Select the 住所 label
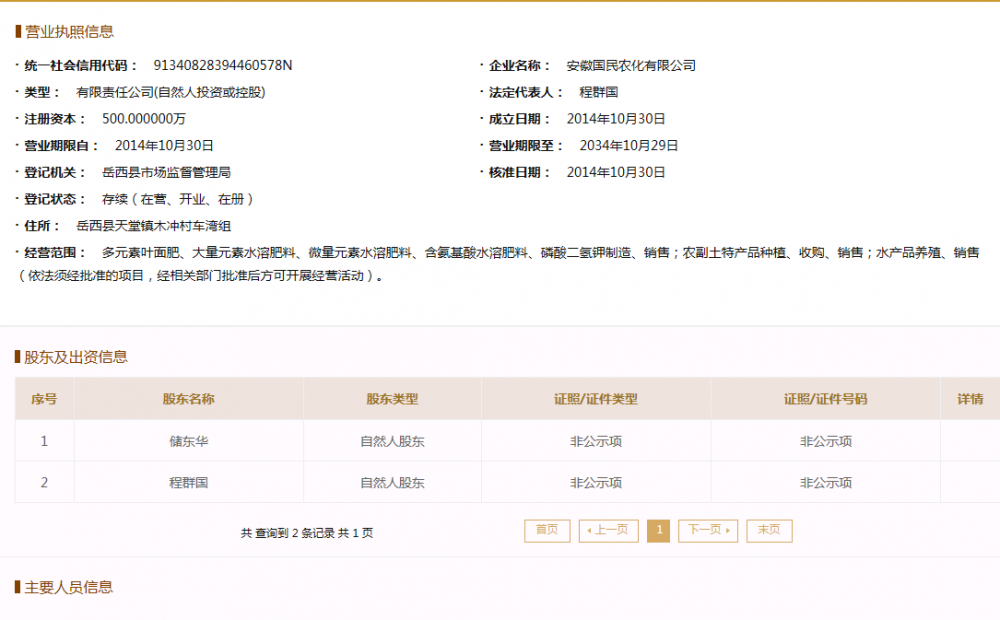The image size is (1000, 620). pos(42,226)
